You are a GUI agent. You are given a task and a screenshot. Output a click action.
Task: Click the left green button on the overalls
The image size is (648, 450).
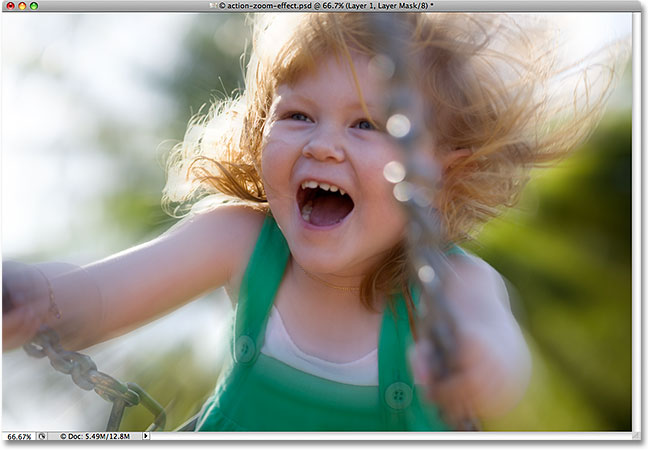tap(245, 349)
